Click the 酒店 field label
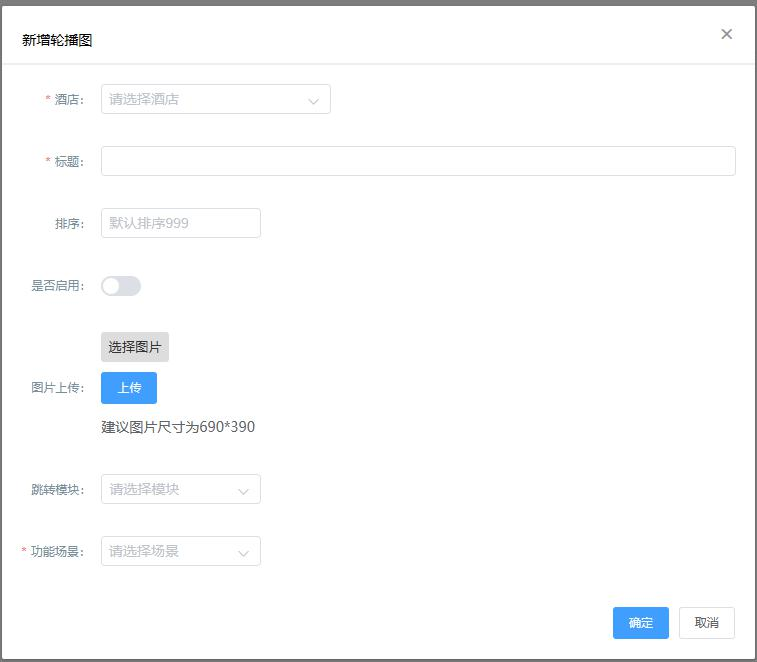Viewport: 757px width, 662px height. pos(69,100)
